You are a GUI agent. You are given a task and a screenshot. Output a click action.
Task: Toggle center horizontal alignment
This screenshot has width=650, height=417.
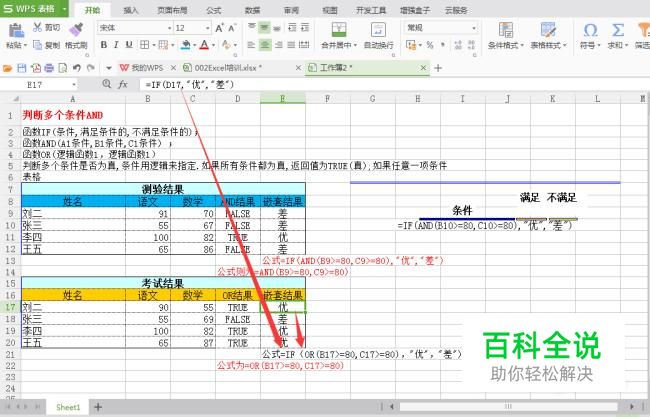pos(264,45)
